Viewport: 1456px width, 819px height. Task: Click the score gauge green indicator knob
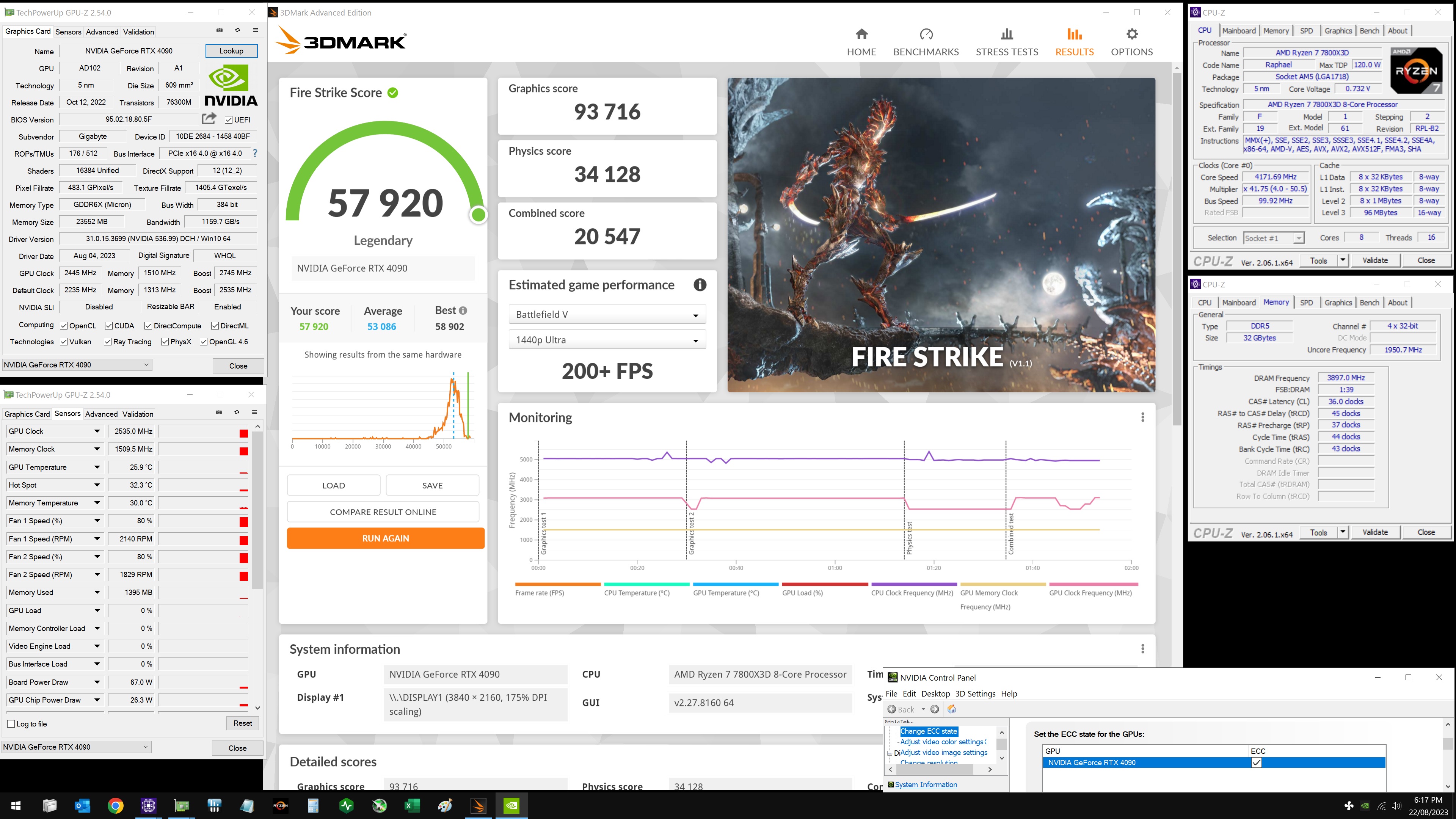coord(478,215)
